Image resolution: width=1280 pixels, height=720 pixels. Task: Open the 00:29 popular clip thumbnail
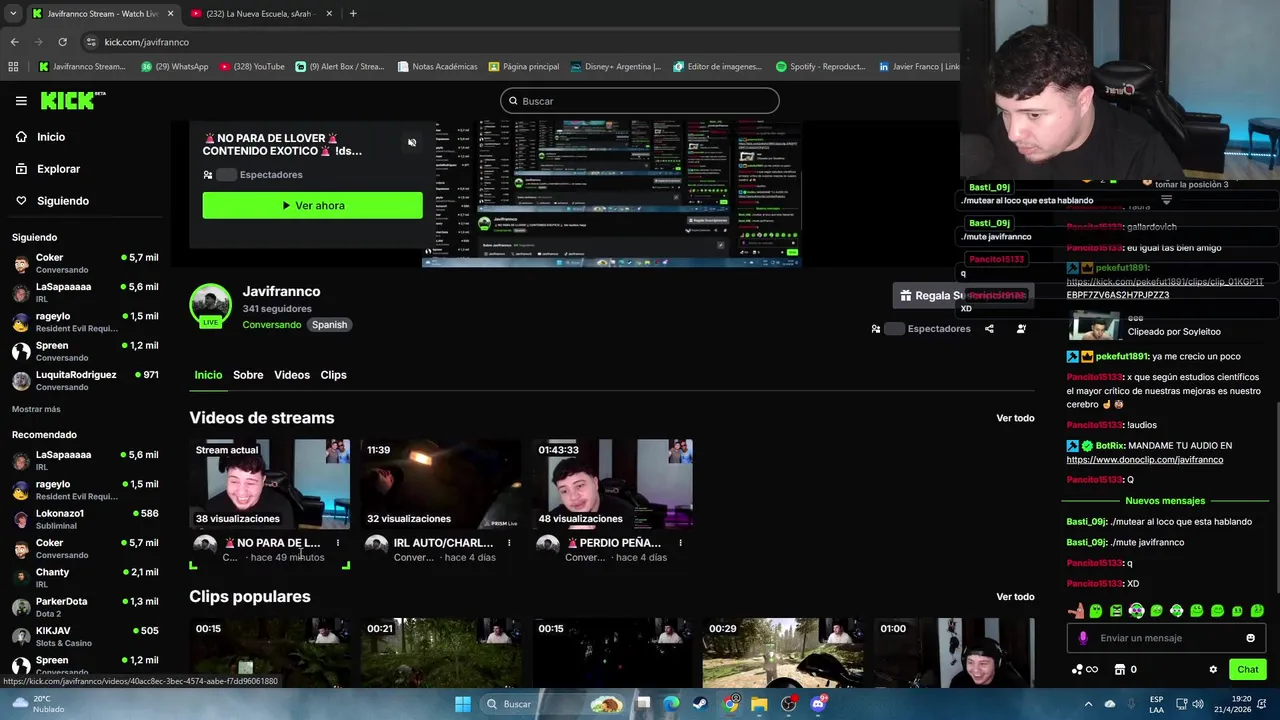(783, 653)
